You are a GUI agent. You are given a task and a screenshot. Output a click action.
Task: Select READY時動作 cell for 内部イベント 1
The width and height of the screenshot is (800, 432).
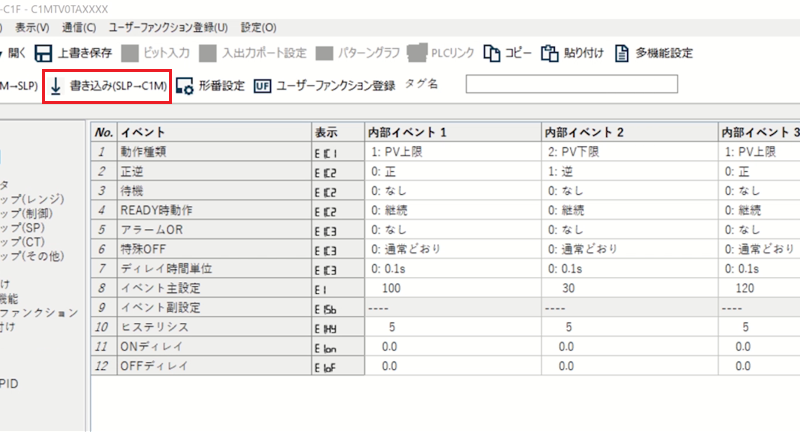452,209
